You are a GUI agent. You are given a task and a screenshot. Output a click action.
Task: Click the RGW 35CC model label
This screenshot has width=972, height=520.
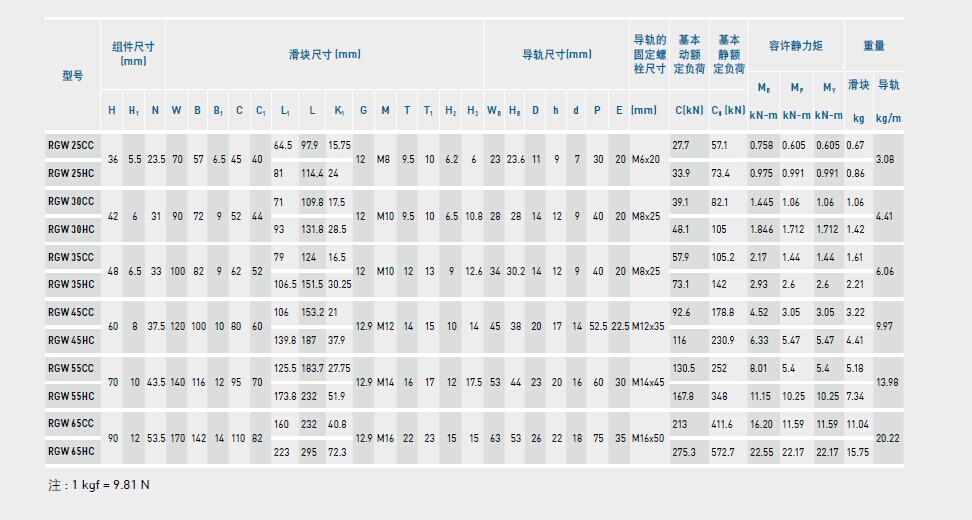71,257
